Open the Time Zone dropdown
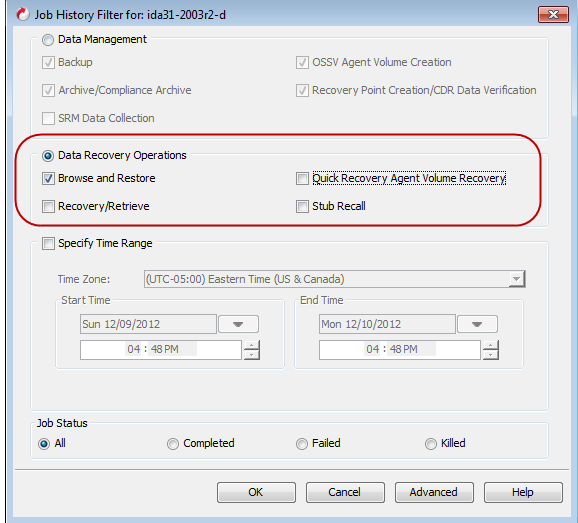Viewport: 578px width, 523px height. 516,279
